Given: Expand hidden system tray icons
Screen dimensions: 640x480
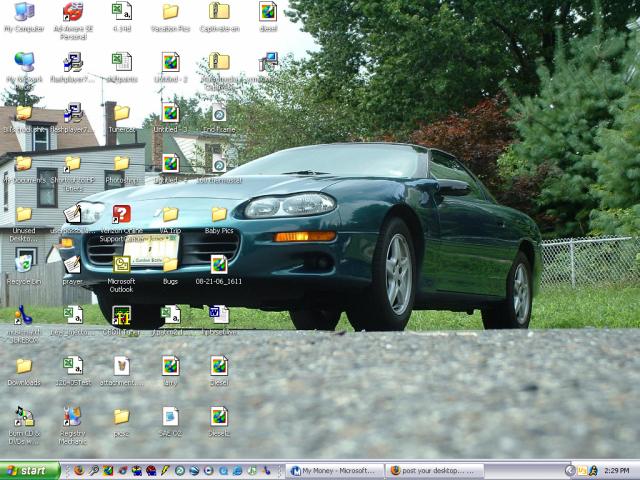Looking at the screenshot, I should [570, 470].
